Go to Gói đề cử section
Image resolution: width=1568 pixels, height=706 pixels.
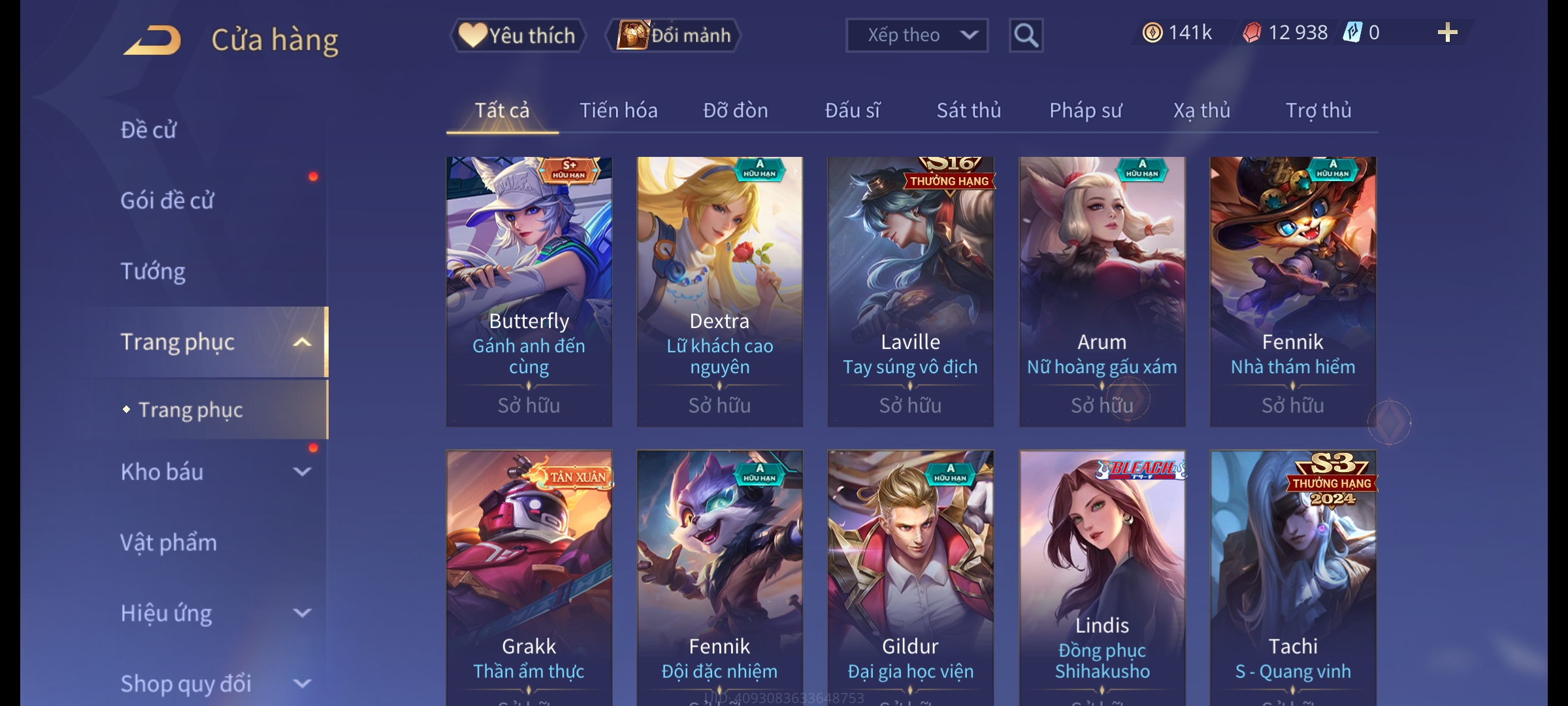point(167,201)
